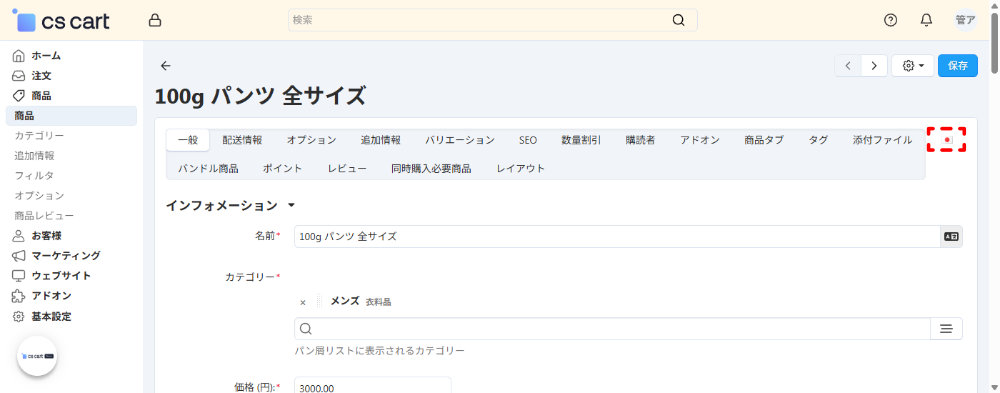Go to previous product chevron
Screen dimensions: 1000x393
tap(848, 66)
